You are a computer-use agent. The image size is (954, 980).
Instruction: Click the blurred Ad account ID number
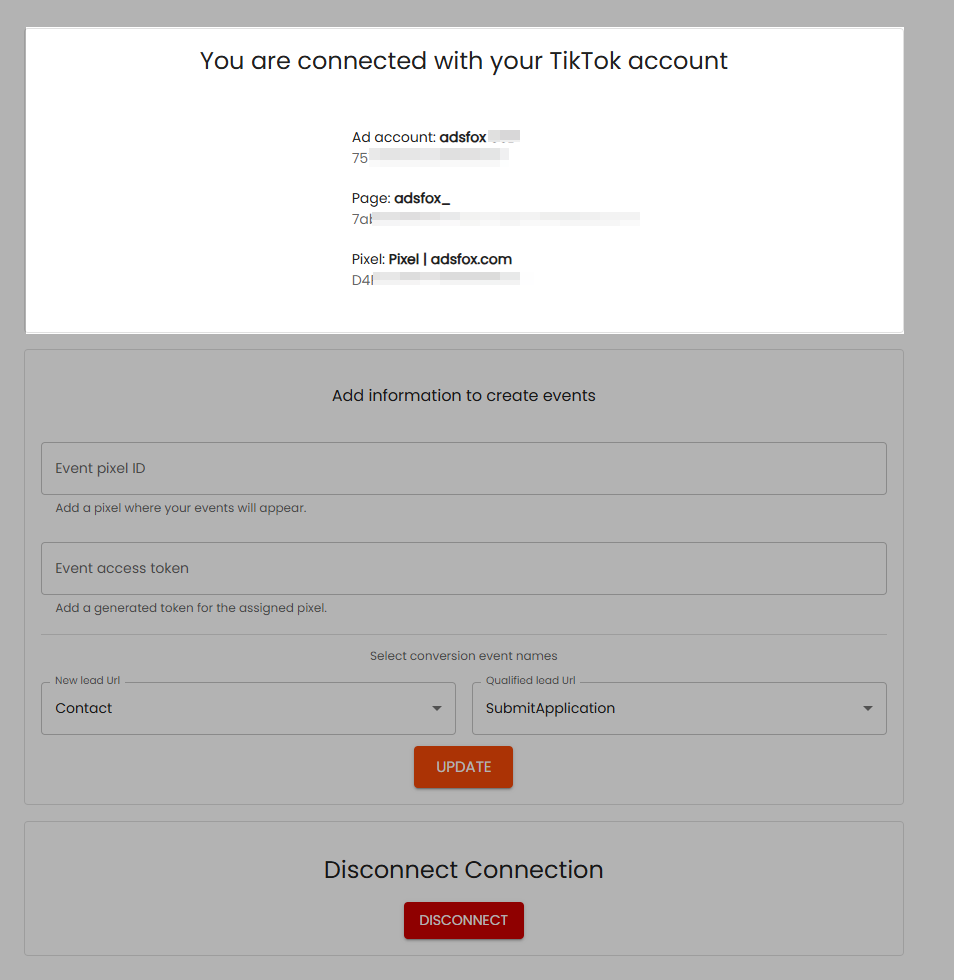coord(430,157)
